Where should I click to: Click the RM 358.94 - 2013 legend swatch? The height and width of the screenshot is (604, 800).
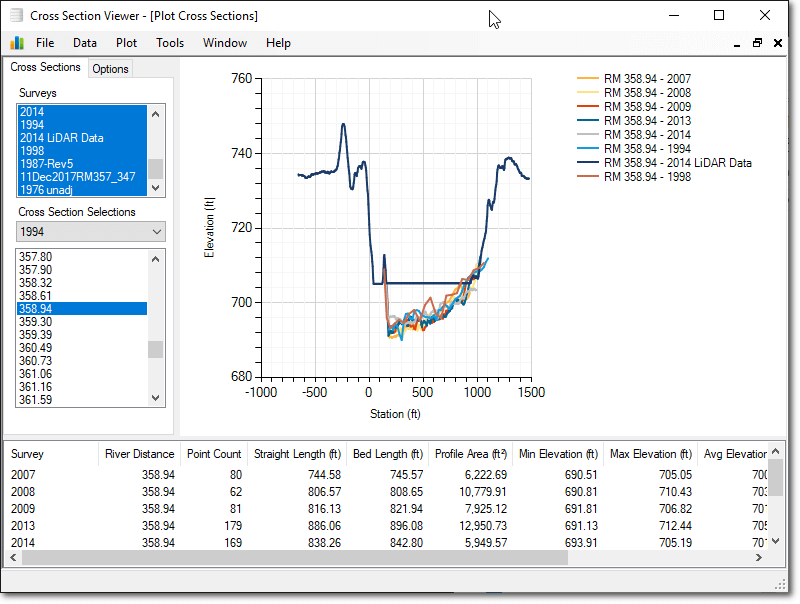pyautogui.click(x=588, y=121)
